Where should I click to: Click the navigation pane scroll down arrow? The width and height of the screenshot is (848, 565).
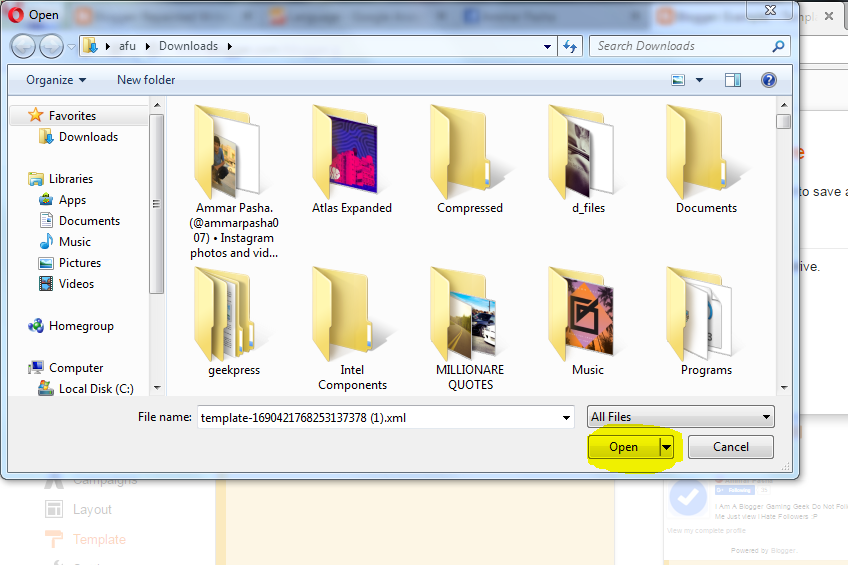click(157, 388)
